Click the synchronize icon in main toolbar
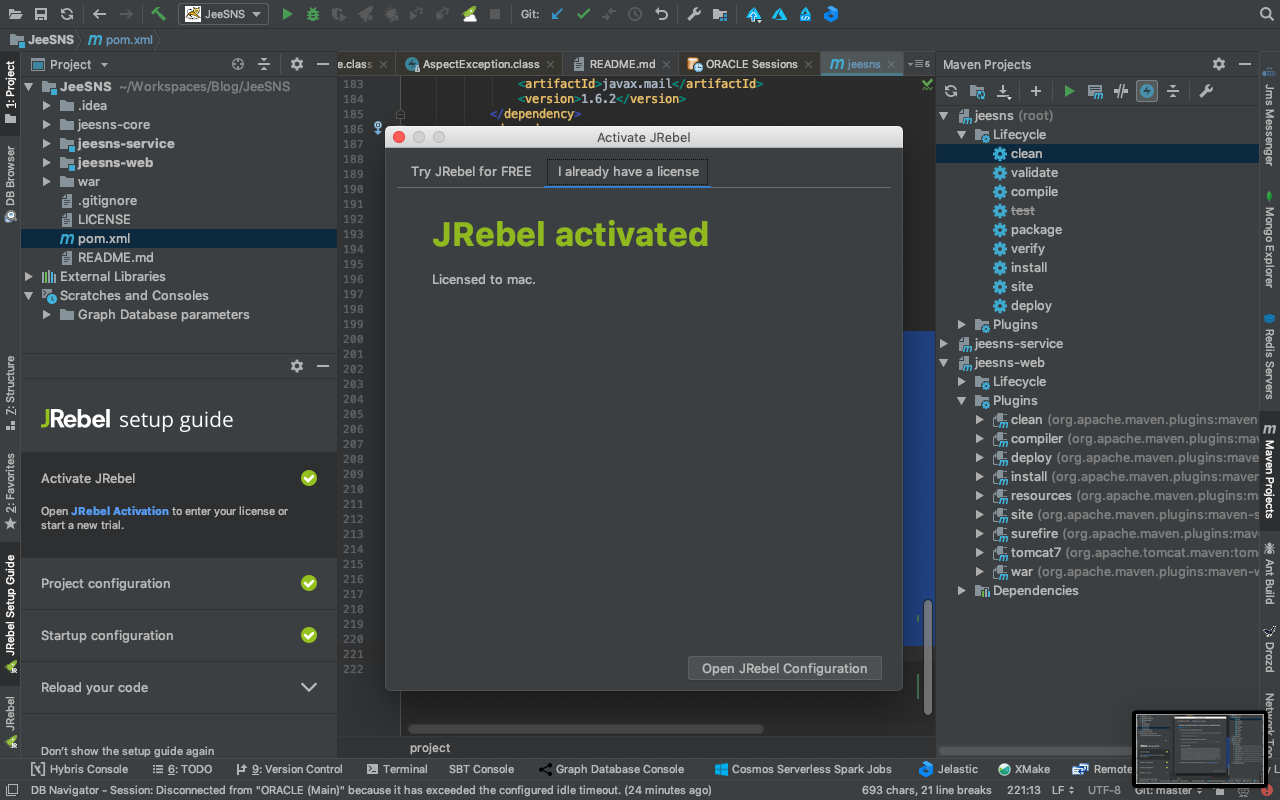Image resolution: width=1280 pixels, height=800 pixels. (x=66, y=14)
